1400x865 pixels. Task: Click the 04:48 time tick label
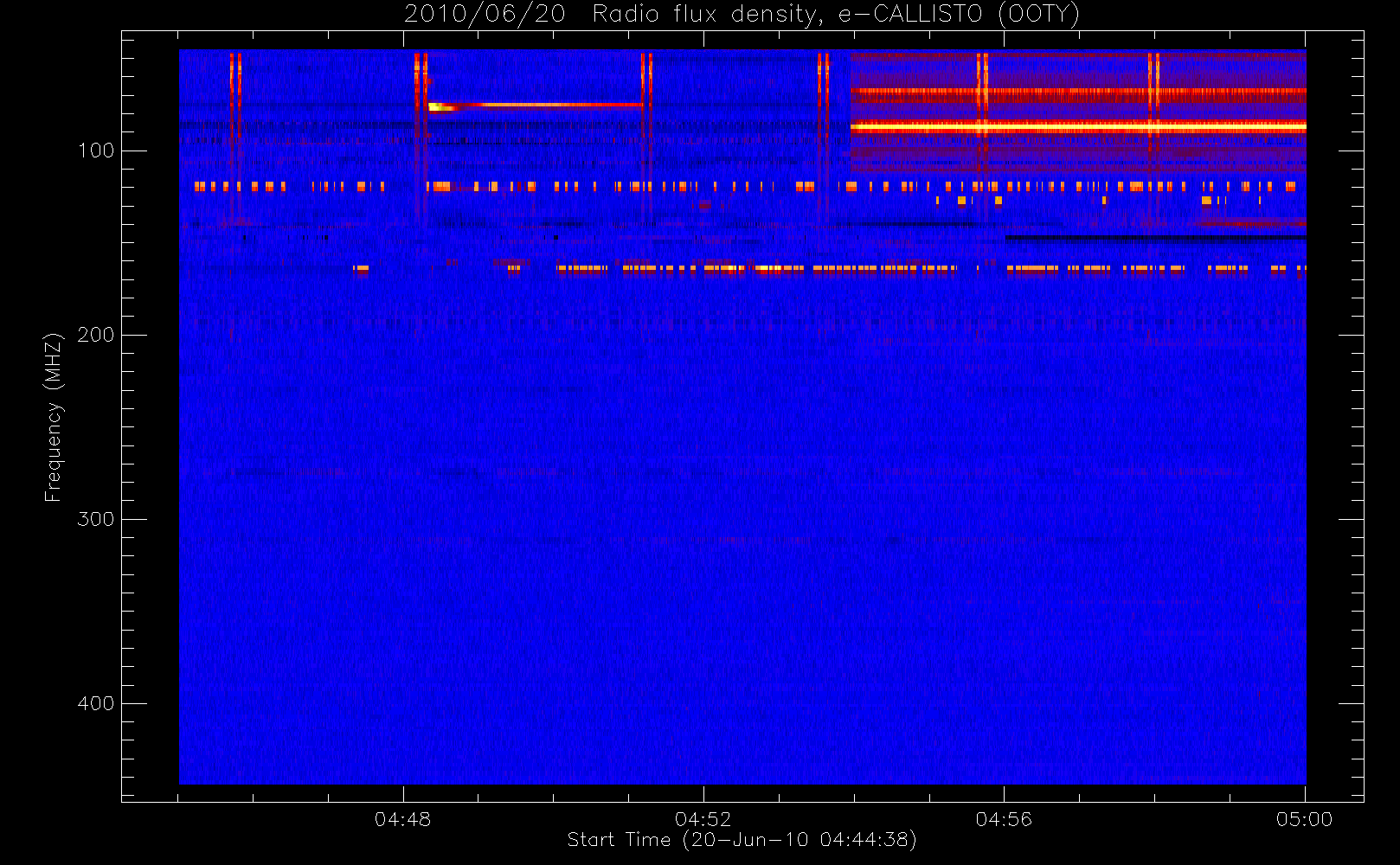[402, 819]
